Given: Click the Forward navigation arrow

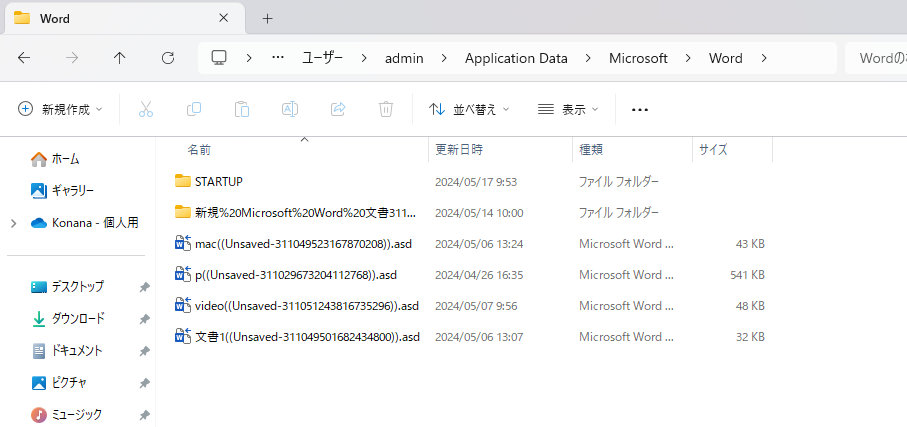Looking at the screenshot, I should [72, 58].
